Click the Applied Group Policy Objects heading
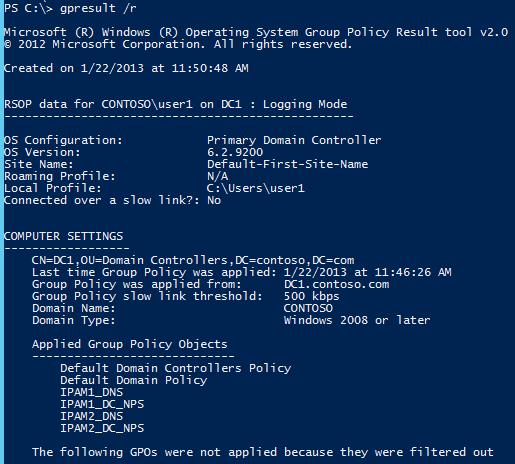Viewport: 515px width, 464px height. 130,344
